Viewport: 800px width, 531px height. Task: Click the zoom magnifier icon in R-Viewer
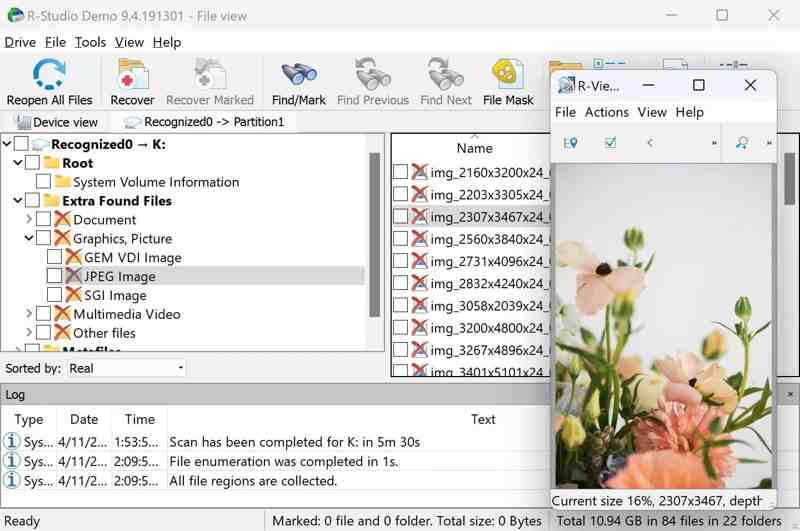742,143
